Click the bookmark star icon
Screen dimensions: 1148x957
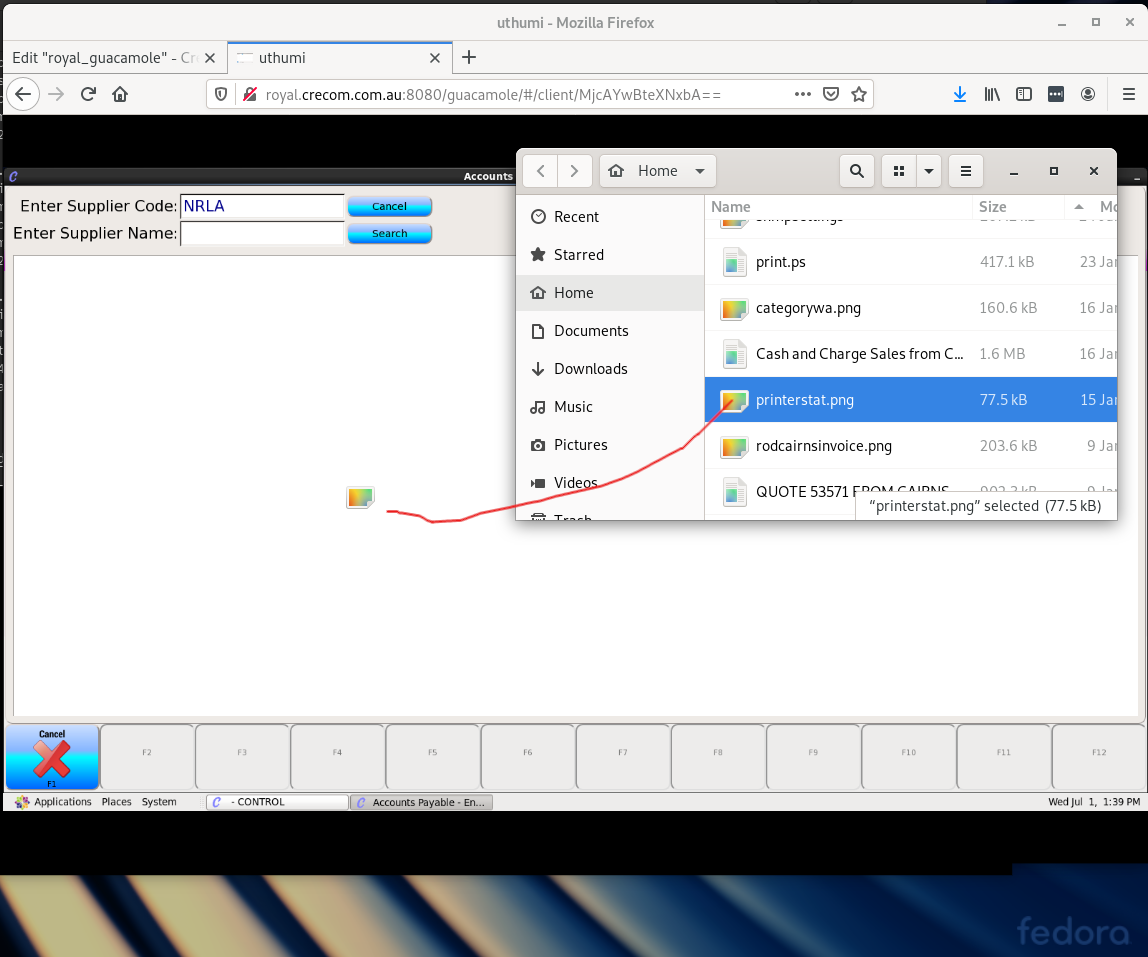point(858,94)
